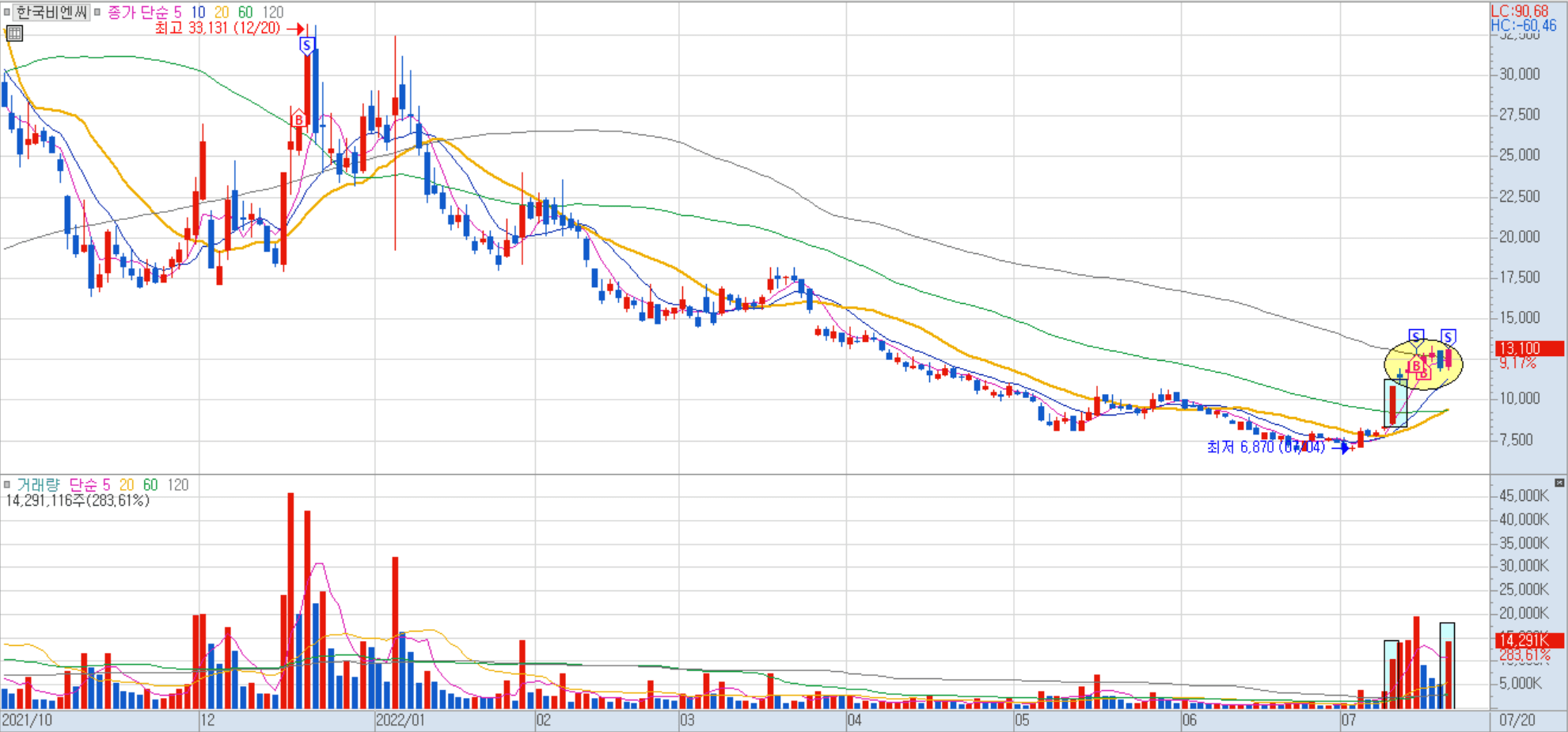
Task: Click the small square beside 한국비엔씨
Action: [6, 12]
